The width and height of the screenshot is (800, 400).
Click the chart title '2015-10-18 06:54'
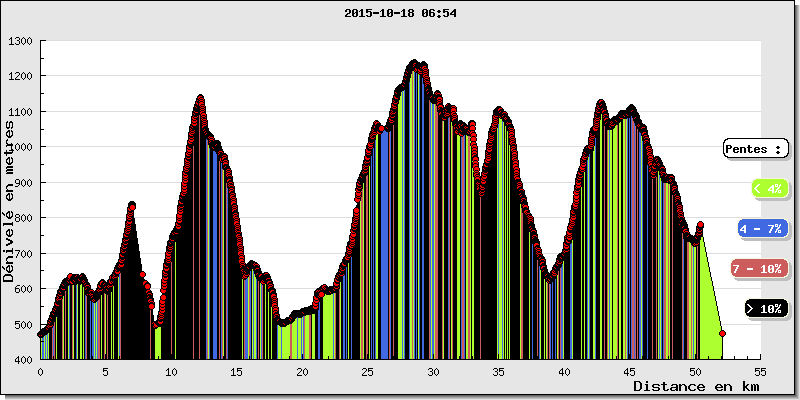tap(400, 14)
